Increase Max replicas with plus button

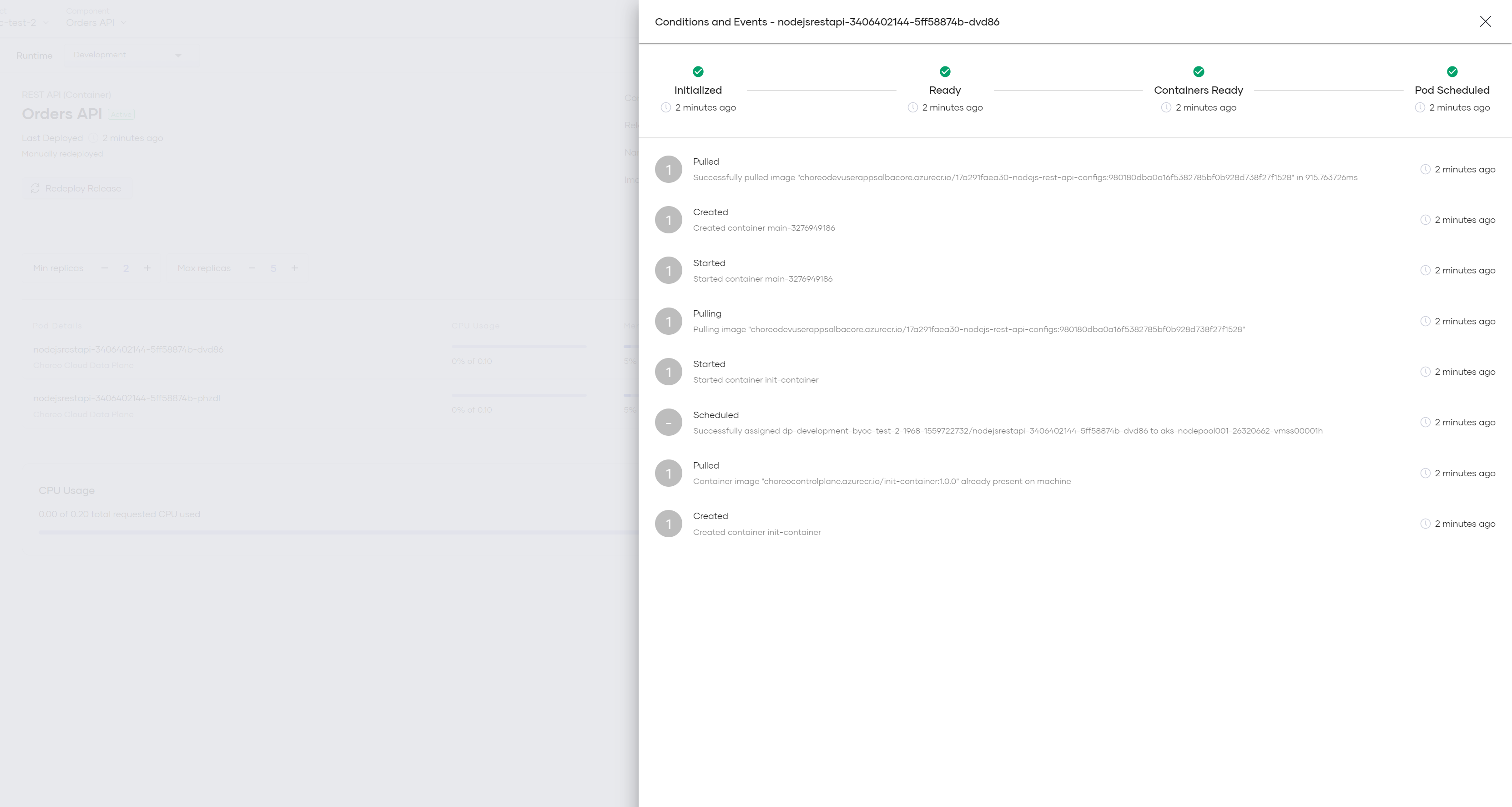[x=295, y=268]
